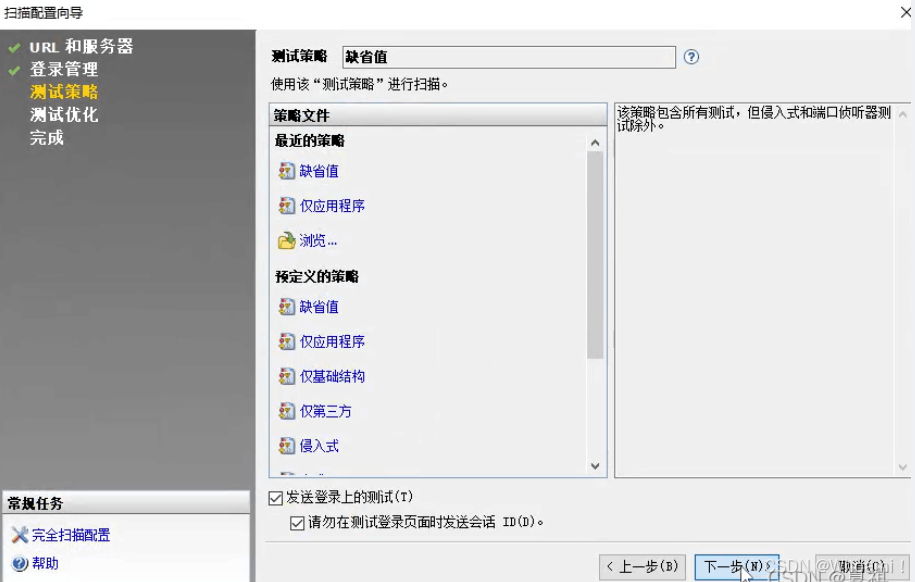Viewport: 915px width, 582px height.
Task: Close the 扫描配置向导 dialog
Action: (x=904, y=12)
